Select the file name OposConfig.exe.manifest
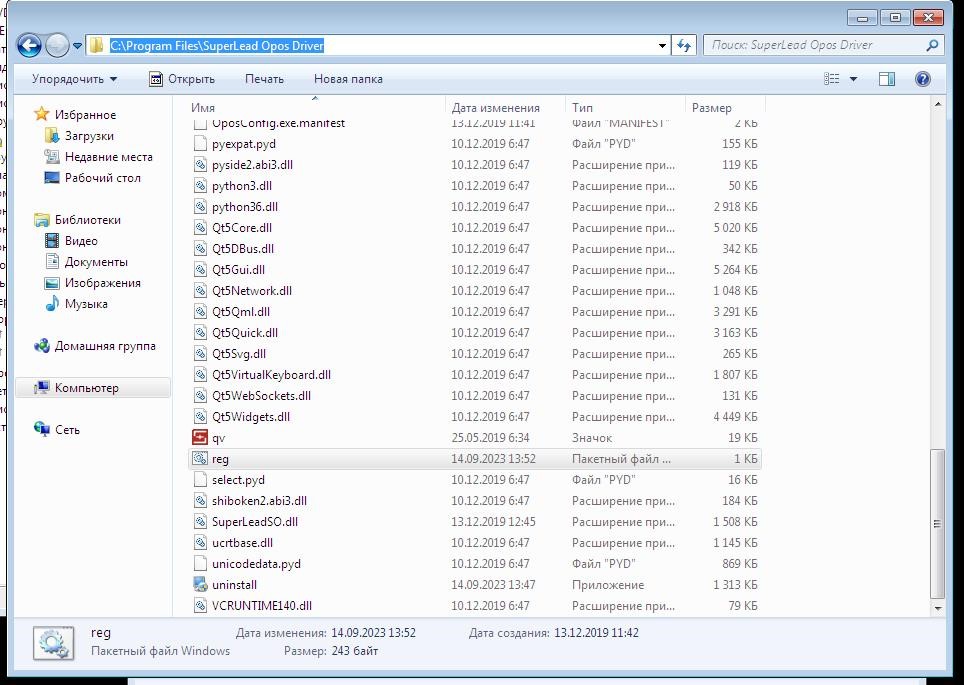This screenshot has height=685, width=964. [x=278, y=124]
